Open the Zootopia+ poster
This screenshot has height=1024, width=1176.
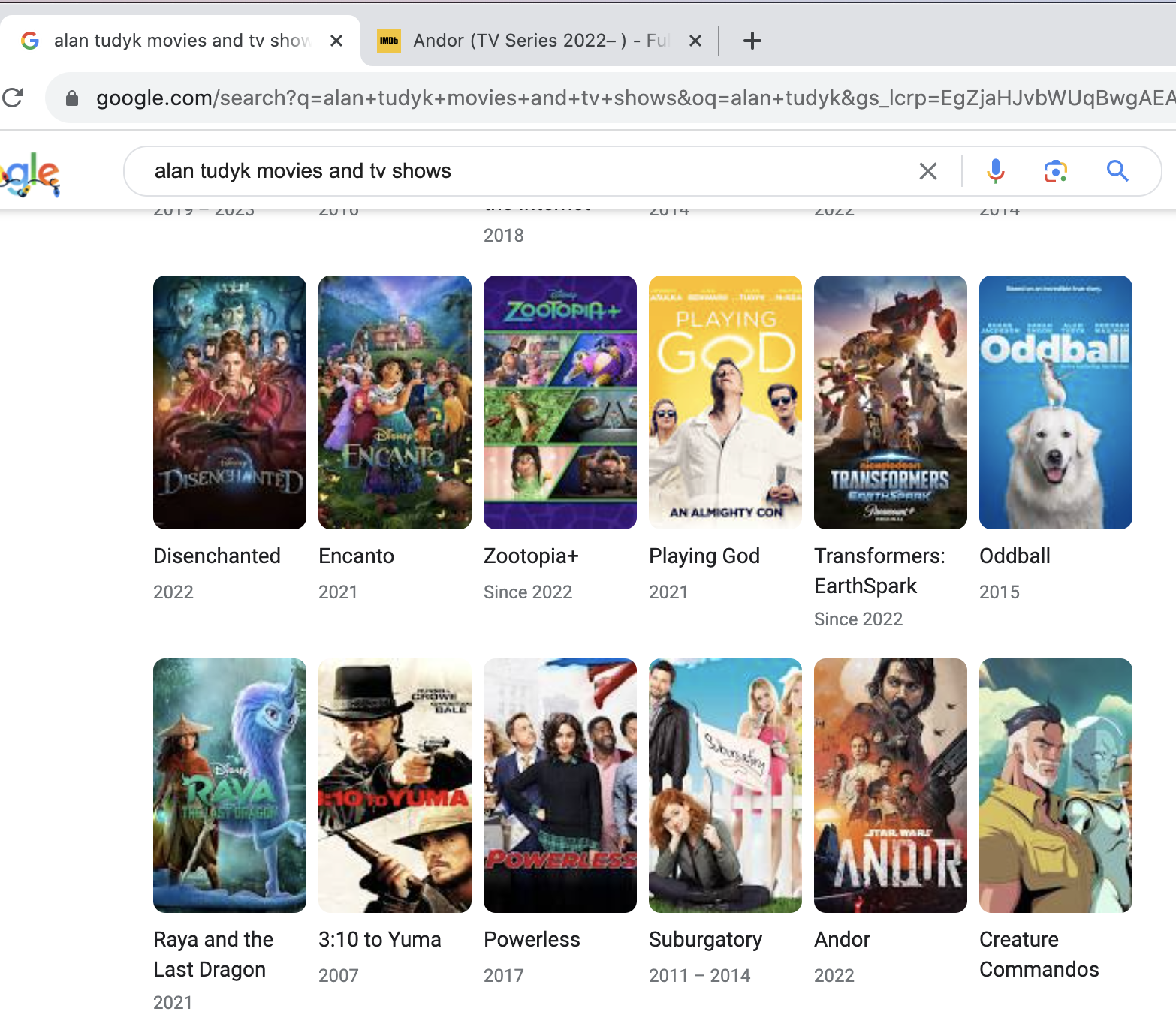[560, 402]
